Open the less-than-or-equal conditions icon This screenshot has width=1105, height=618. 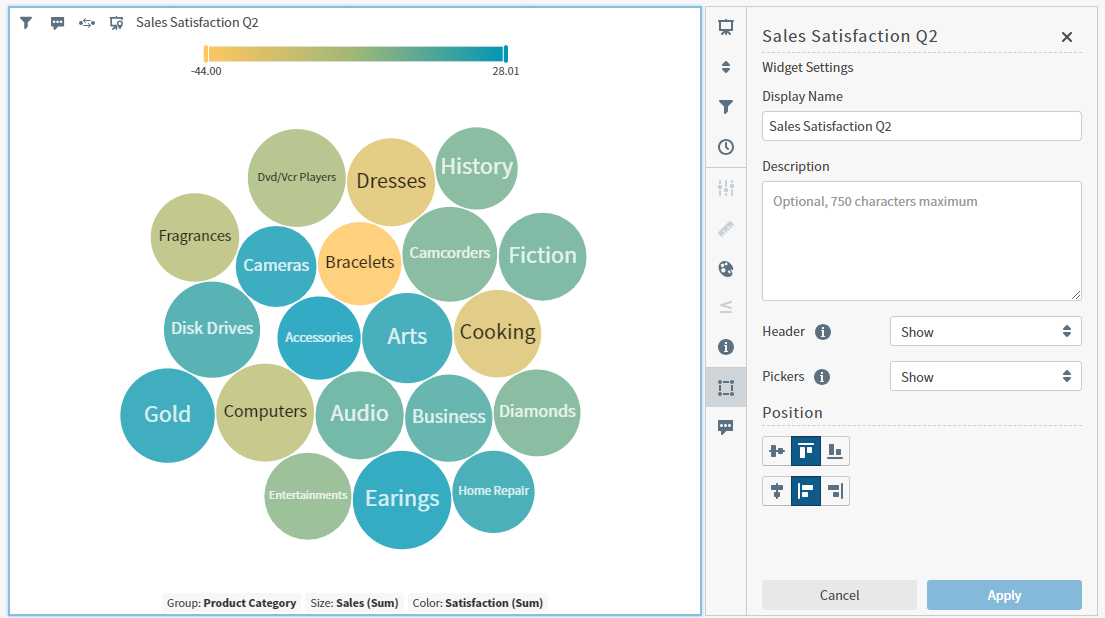click(726, 307)
